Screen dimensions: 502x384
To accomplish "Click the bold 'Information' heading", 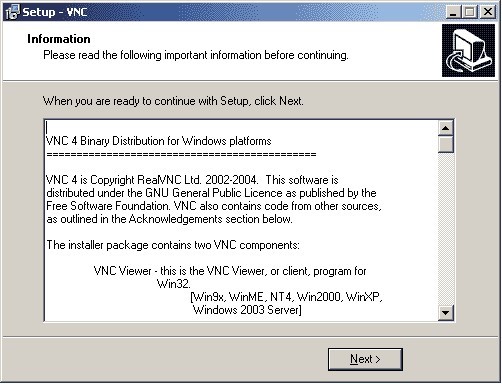I will 59,39.
